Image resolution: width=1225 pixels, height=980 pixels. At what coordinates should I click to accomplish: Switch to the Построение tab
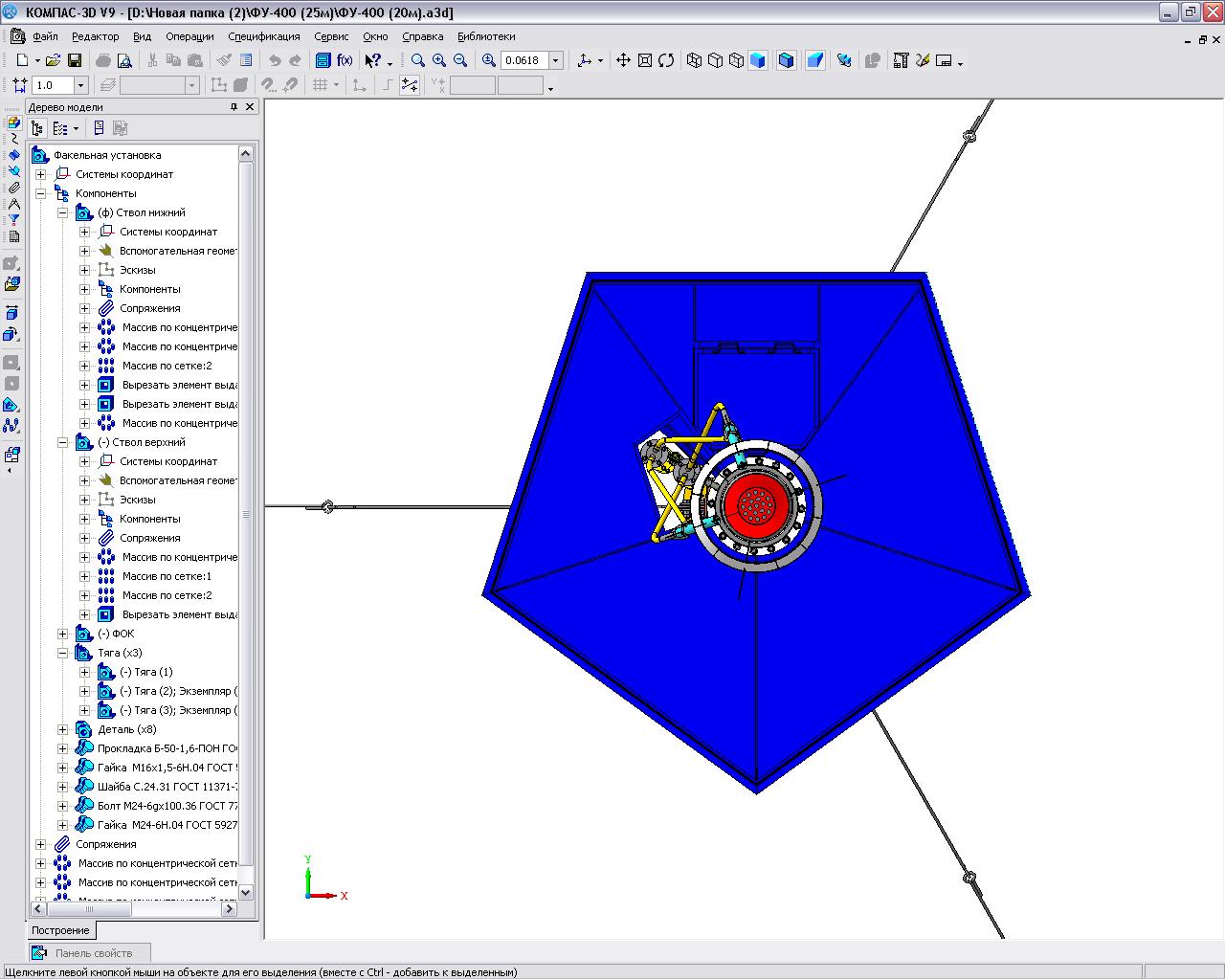point(60,930)
